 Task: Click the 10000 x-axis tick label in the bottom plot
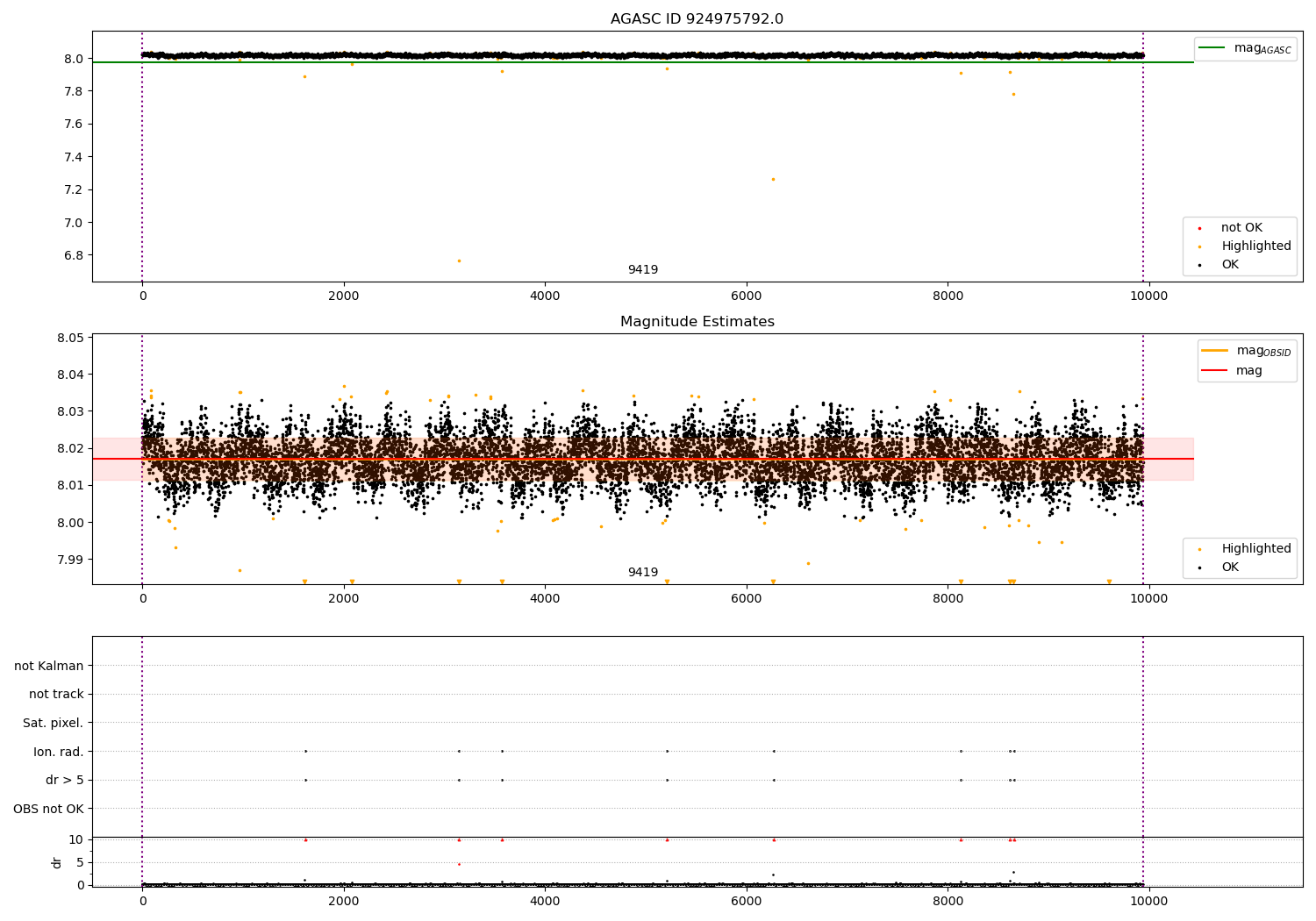(x=1148, y=901)
